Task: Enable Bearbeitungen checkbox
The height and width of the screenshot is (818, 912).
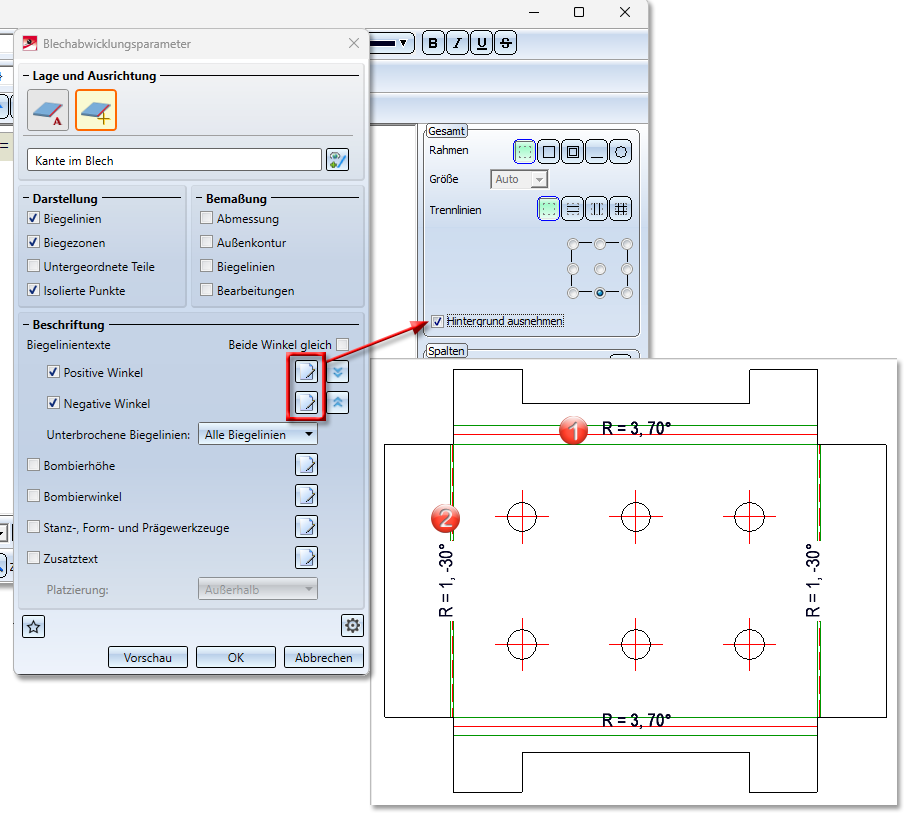Action: tap(206, 290)
